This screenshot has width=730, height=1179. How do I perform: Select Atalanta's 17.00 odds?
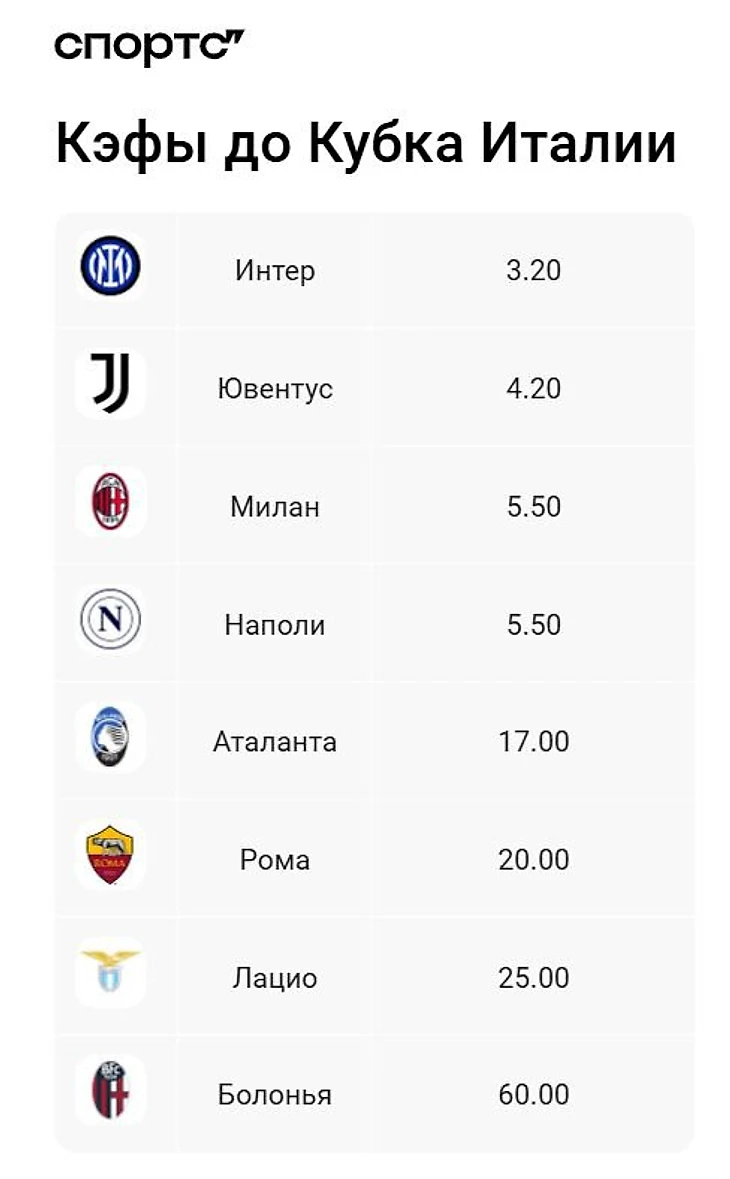coord(533,742)
